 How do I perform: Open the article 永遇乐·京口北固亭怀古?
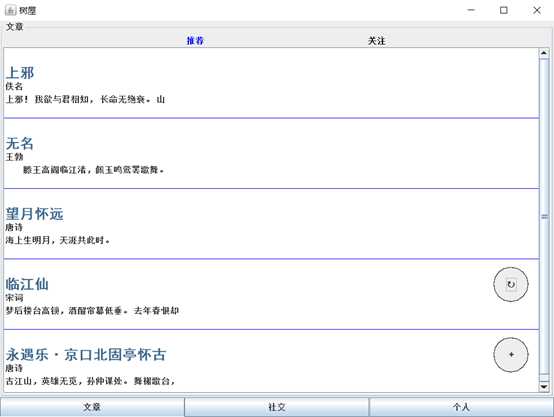tap(86, 354)
